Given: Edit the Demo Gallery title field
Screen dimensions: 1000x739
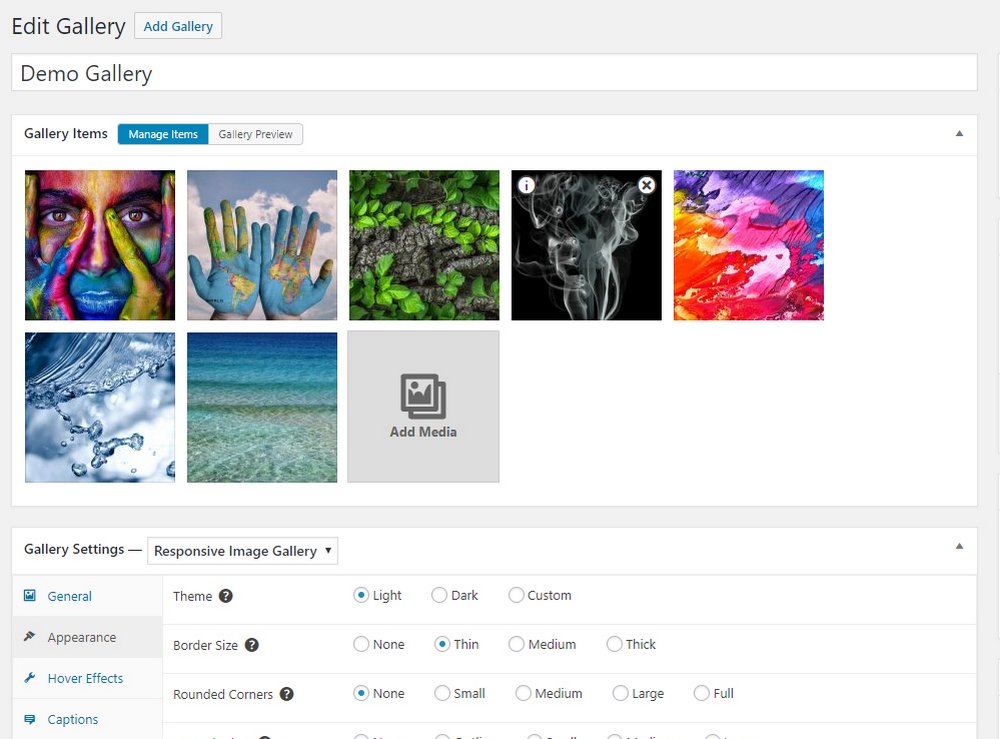Looking at the screenshot, I should pyautogui.click(x=494, y=73).
